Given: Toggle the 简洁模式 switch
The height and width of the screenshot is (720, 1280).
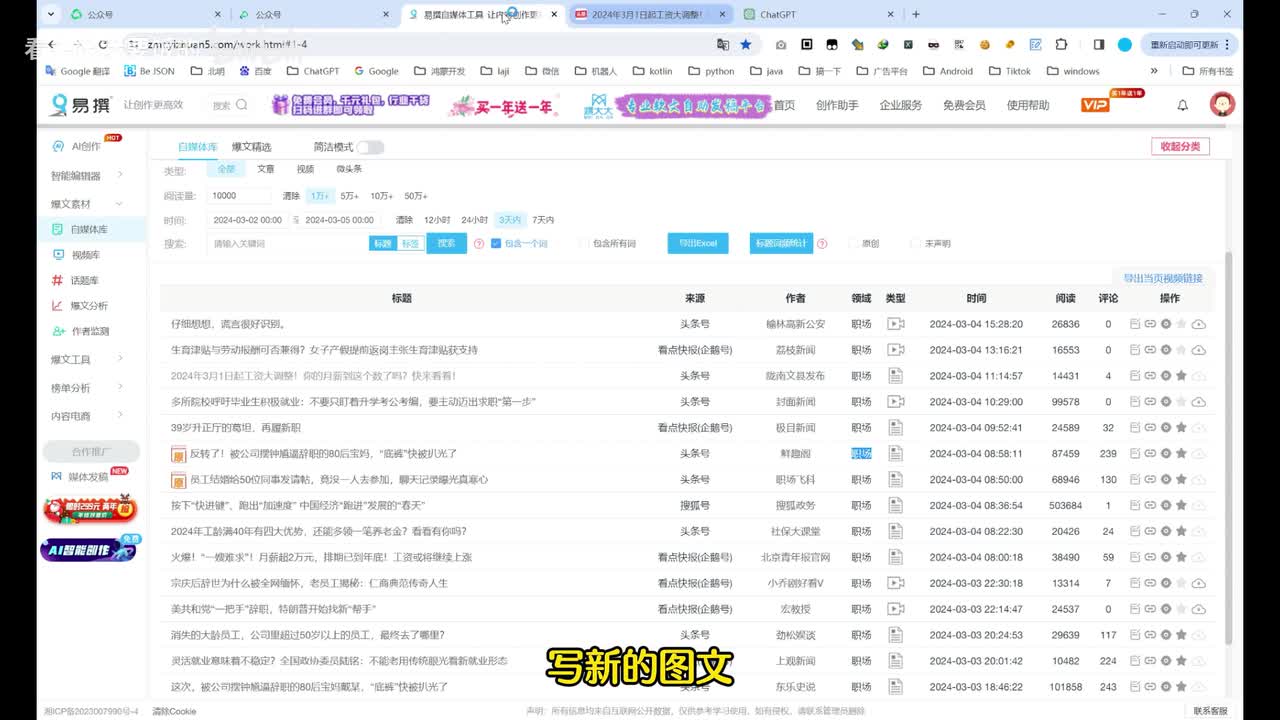Looking at the screenshot, I should (x=370, y=147).
